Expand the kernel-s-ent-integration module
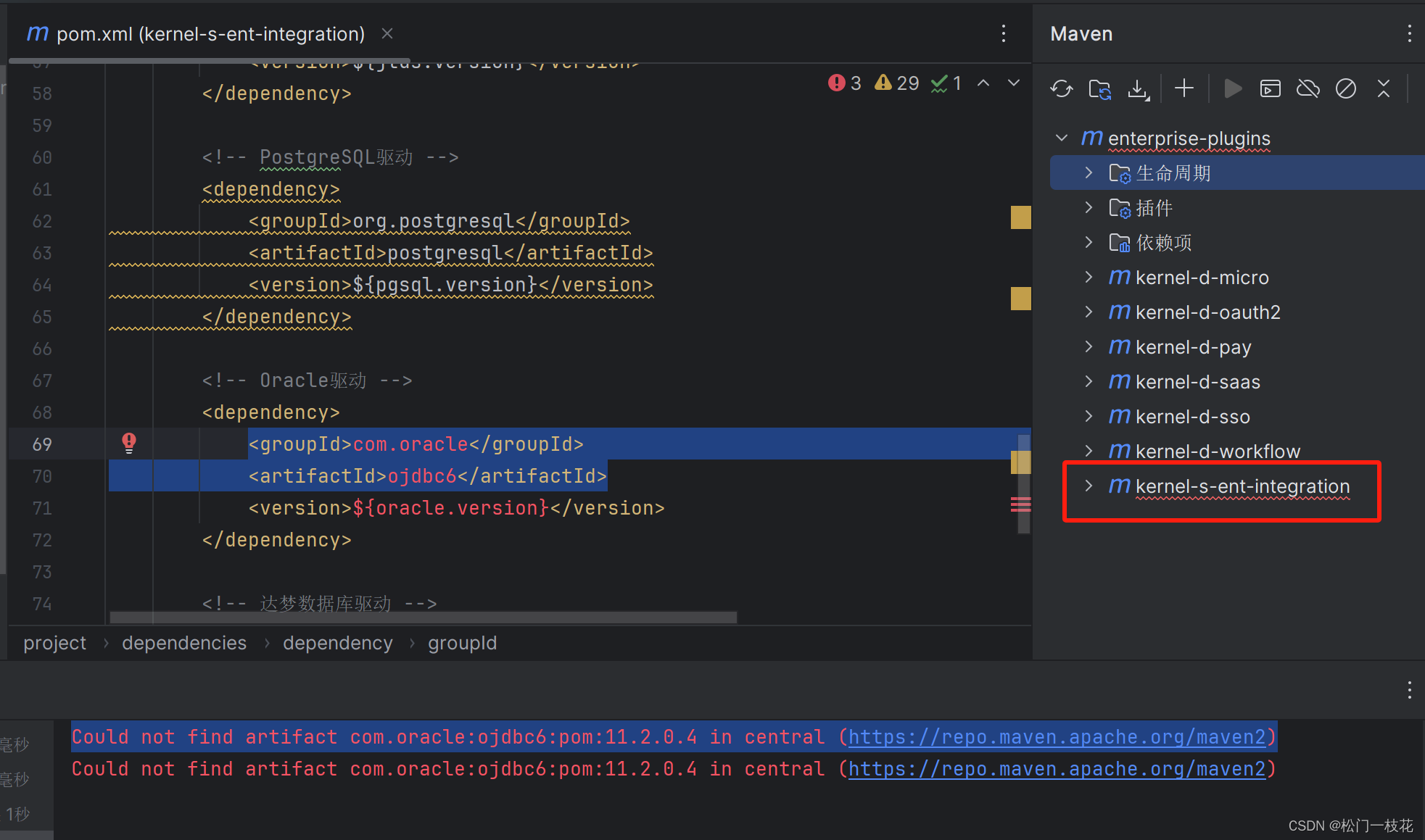 click(1089, 486)
